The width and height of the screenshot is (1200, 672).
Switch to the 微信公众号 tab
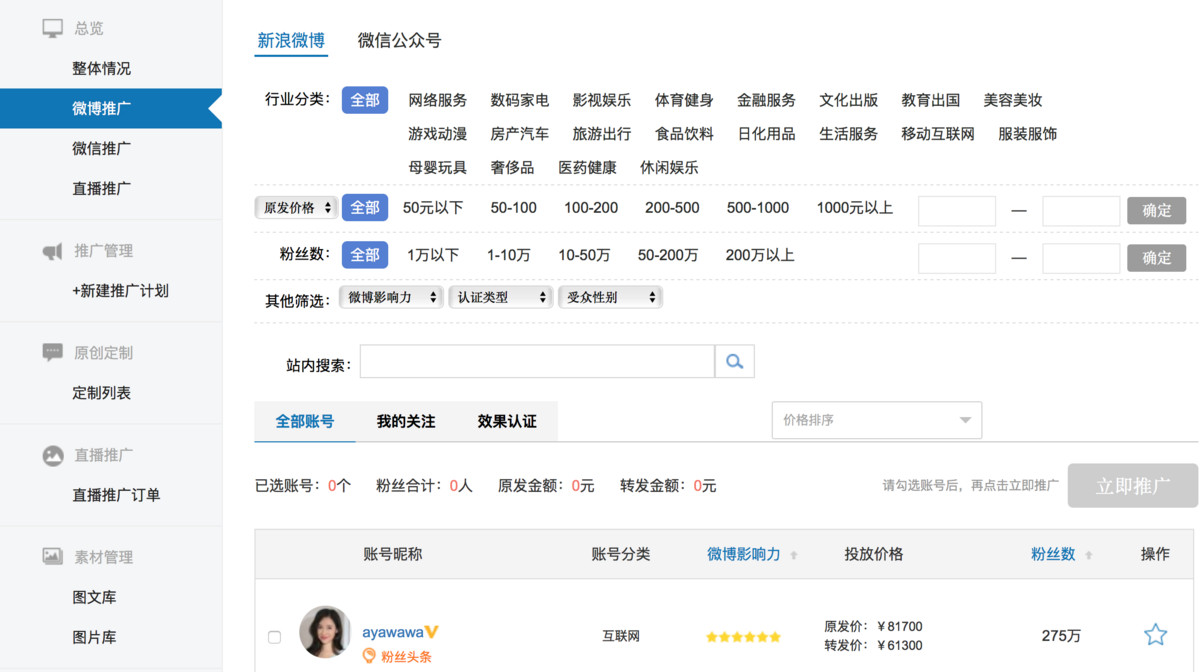[x=399, y=41]
